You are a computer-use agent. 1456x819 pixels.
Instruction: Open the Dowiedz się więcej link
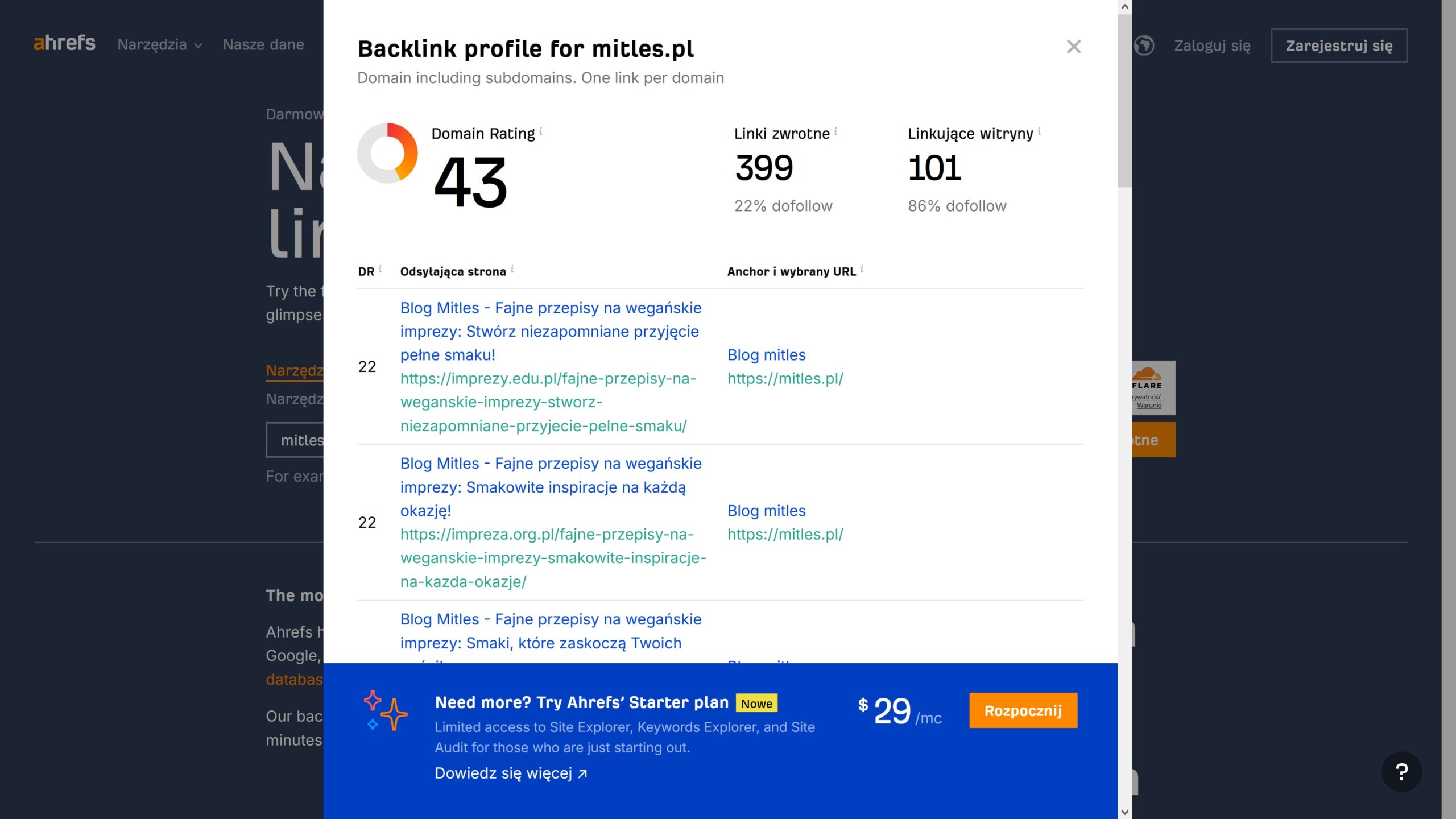(x=511, y=773)
